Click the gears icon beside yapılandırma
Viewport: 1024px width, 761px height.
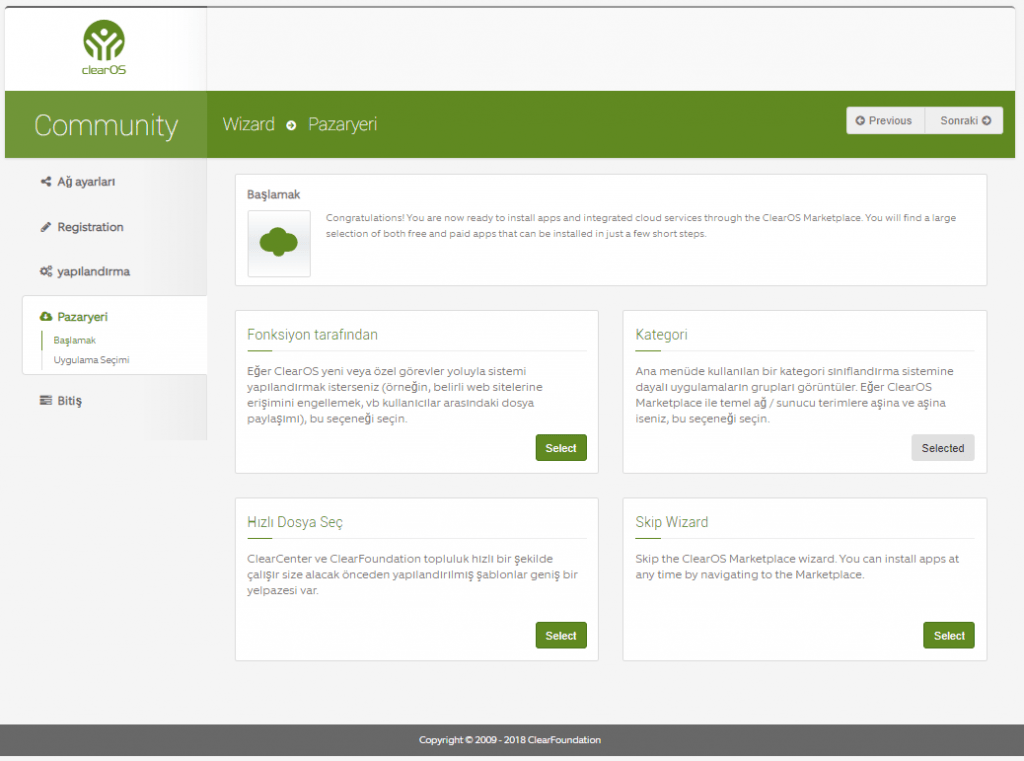[x=46, y=271]
